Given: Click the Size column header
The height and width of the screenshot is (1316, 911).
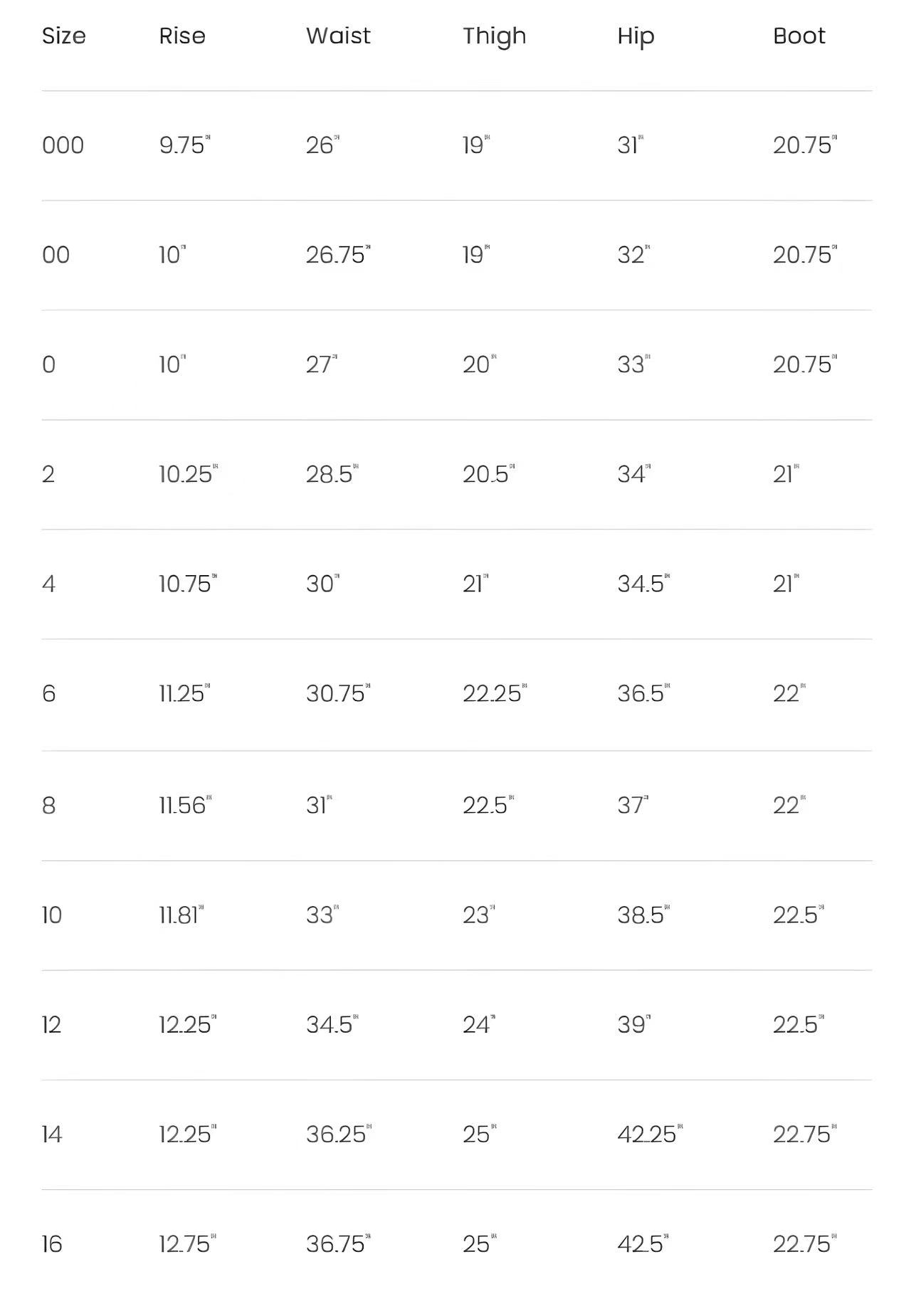Looking at the screenshot, I should 64,36.
